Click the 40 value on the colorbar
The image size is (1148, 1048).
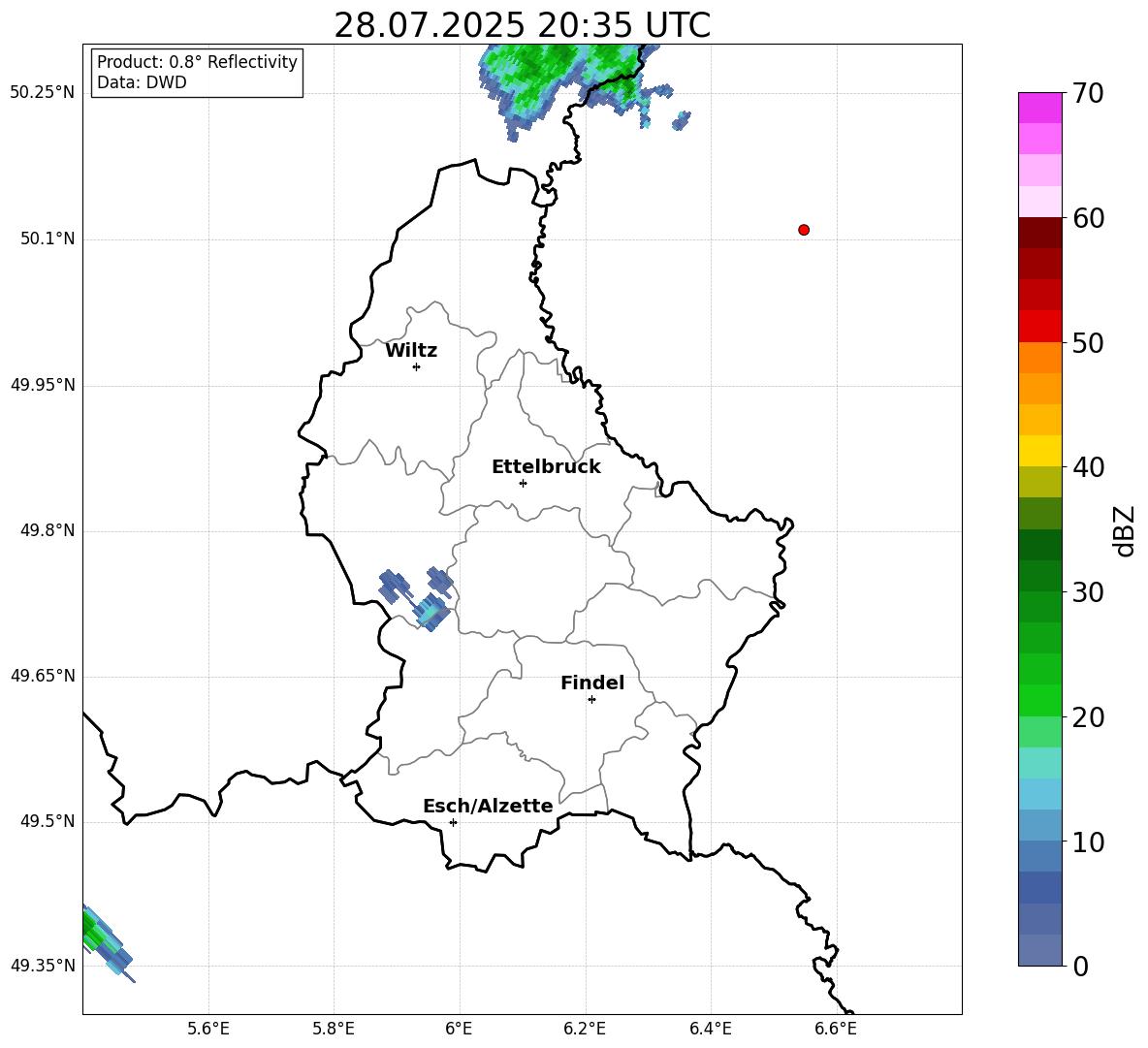(1088, 467)
